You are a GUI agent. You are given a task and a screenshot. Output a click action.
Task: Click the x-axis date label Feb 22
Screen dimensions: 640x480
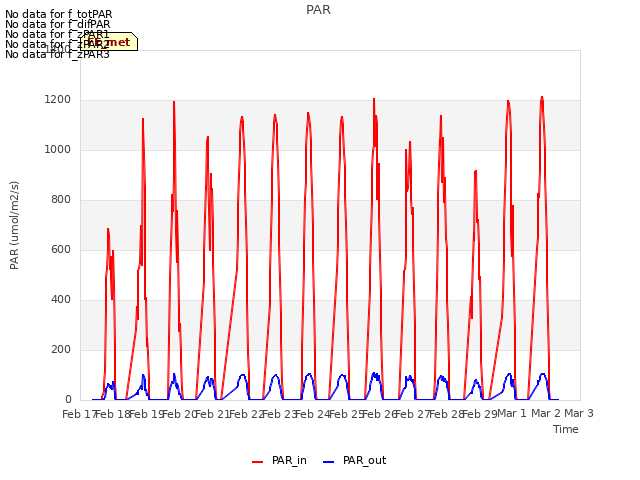246,414
